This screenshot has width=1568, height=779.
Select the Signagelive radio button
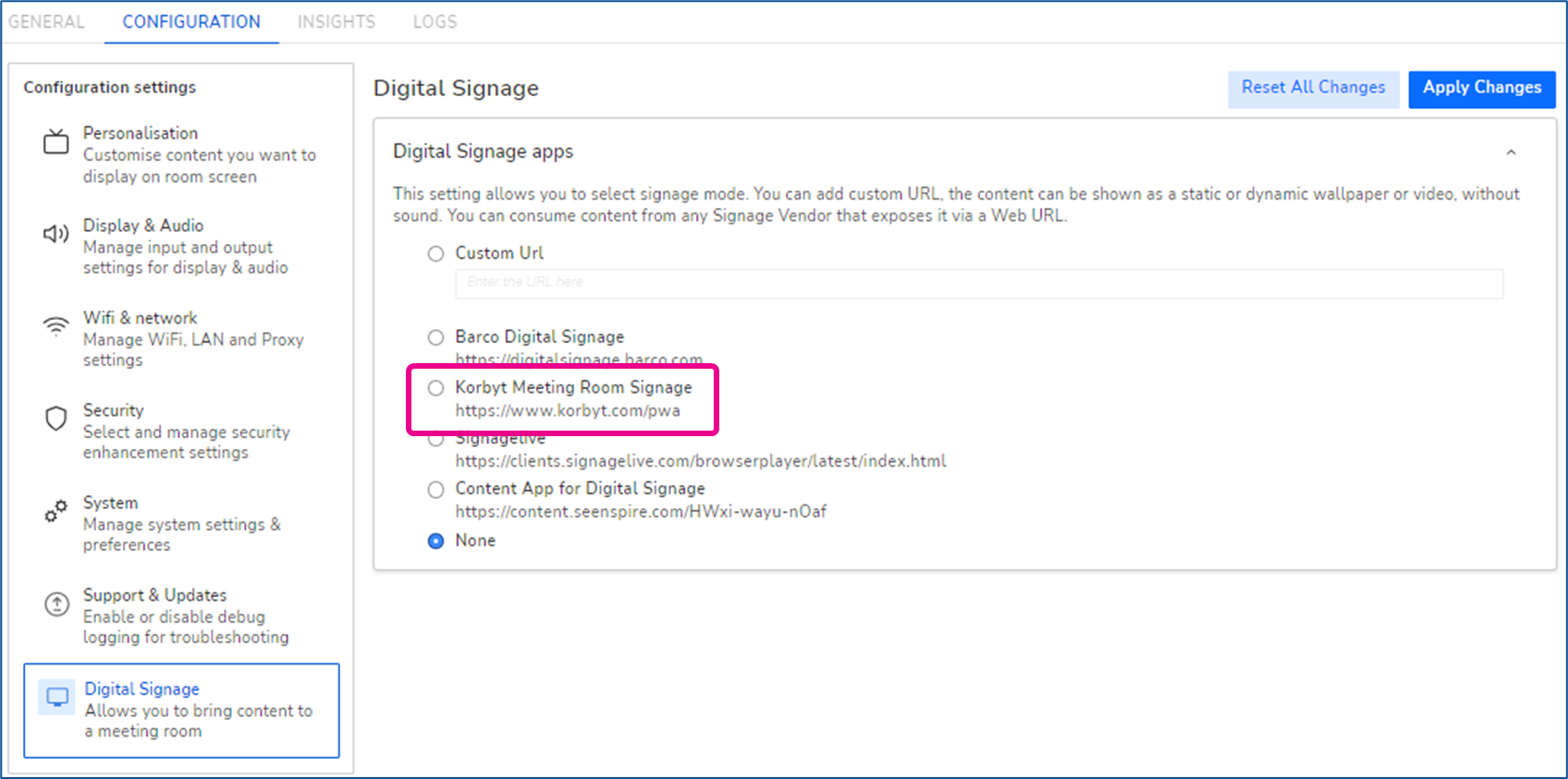tap(435, 440)
